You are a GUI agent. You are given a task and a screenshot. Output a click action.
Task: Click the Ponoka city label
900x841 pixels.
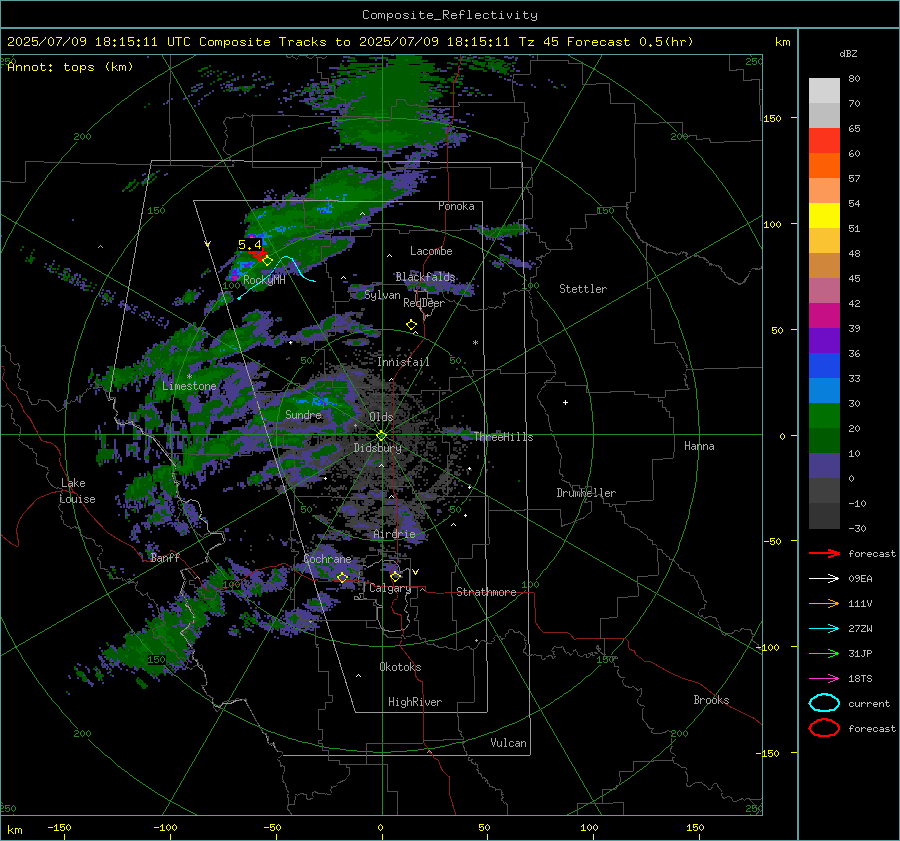456,206
